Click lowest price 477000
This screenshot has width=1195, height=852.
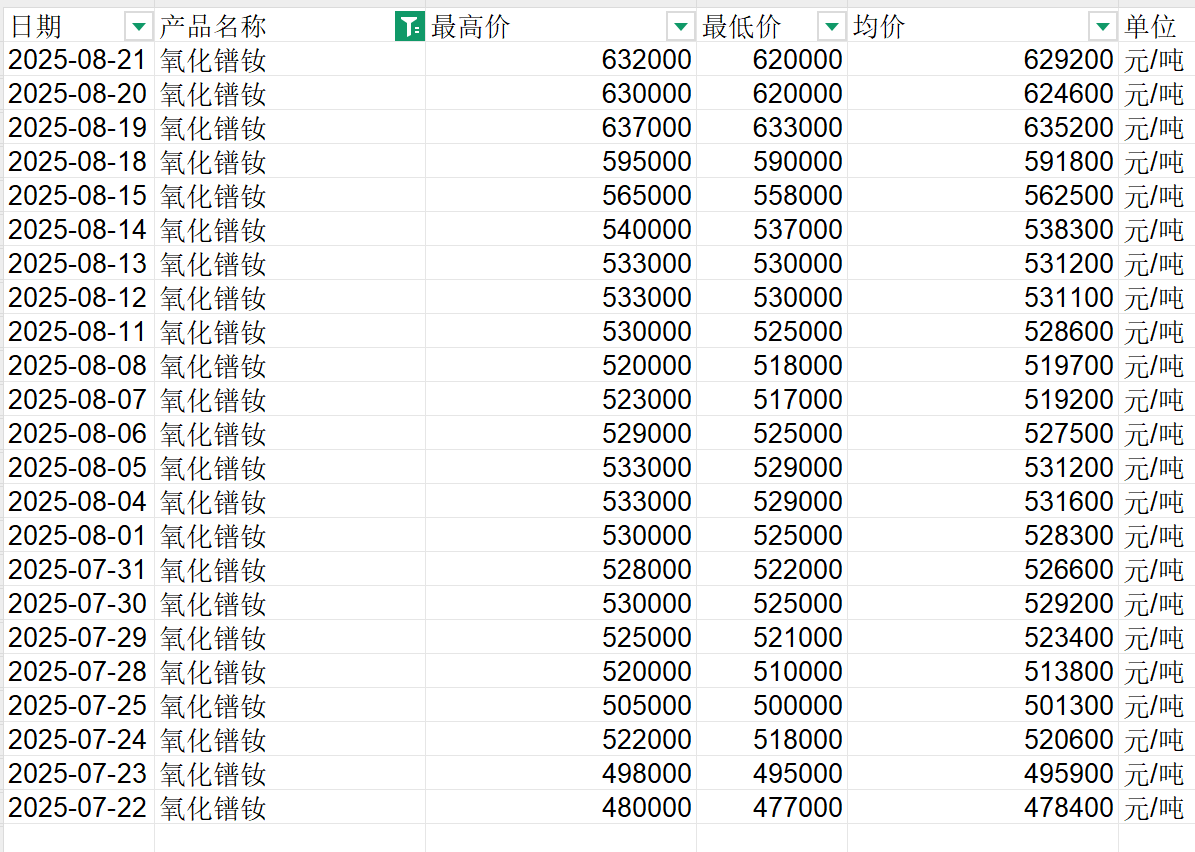pos(771,807)
